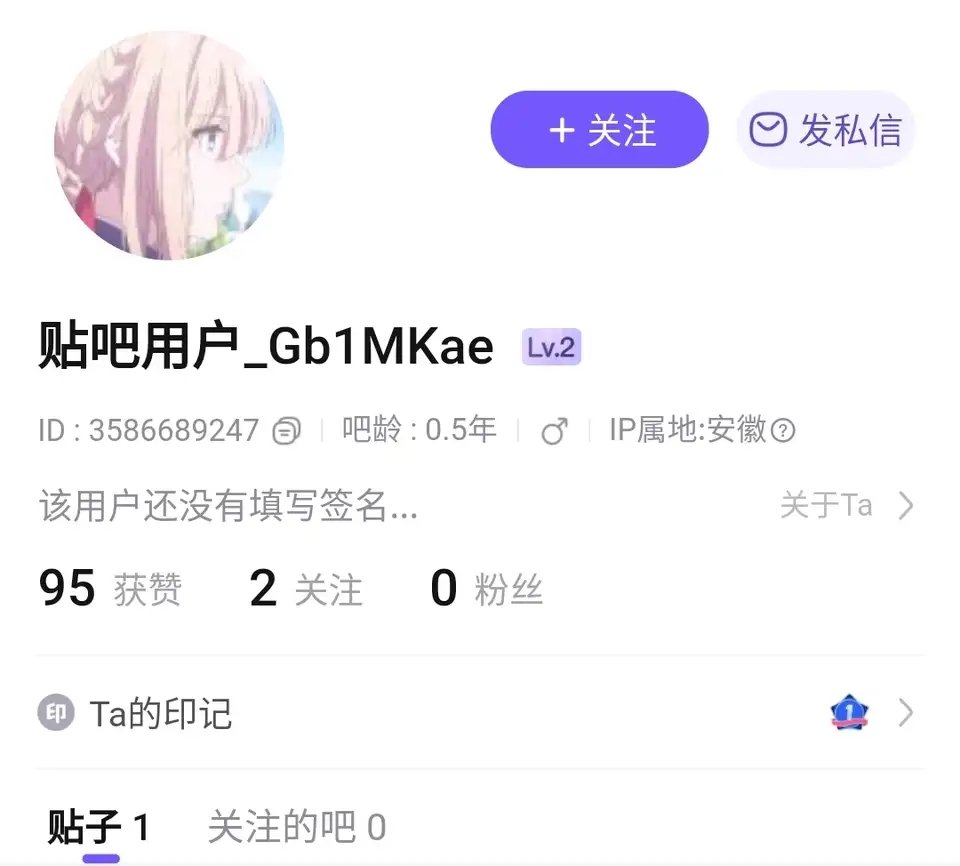Switch to the 贴子 1 tab
This screenshot has height=866, width=960.
pos(99,827)
